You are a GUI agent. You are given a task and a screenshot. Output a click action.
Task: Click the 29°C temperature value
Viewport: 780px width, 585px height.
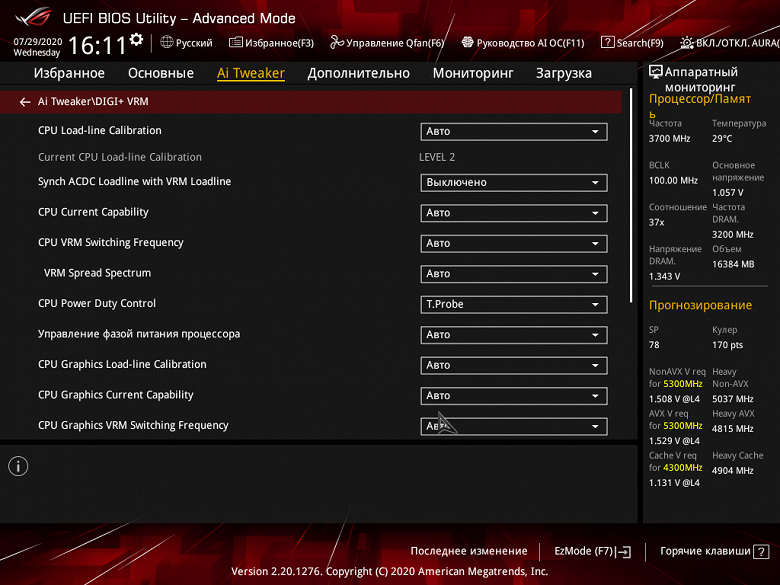[x=722, y=139]
